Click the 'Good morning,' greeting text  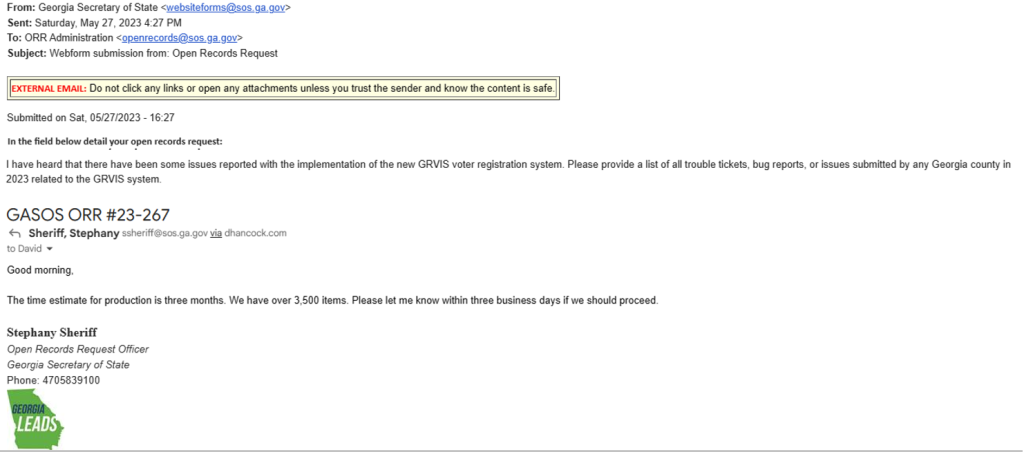tap(40, 269)
